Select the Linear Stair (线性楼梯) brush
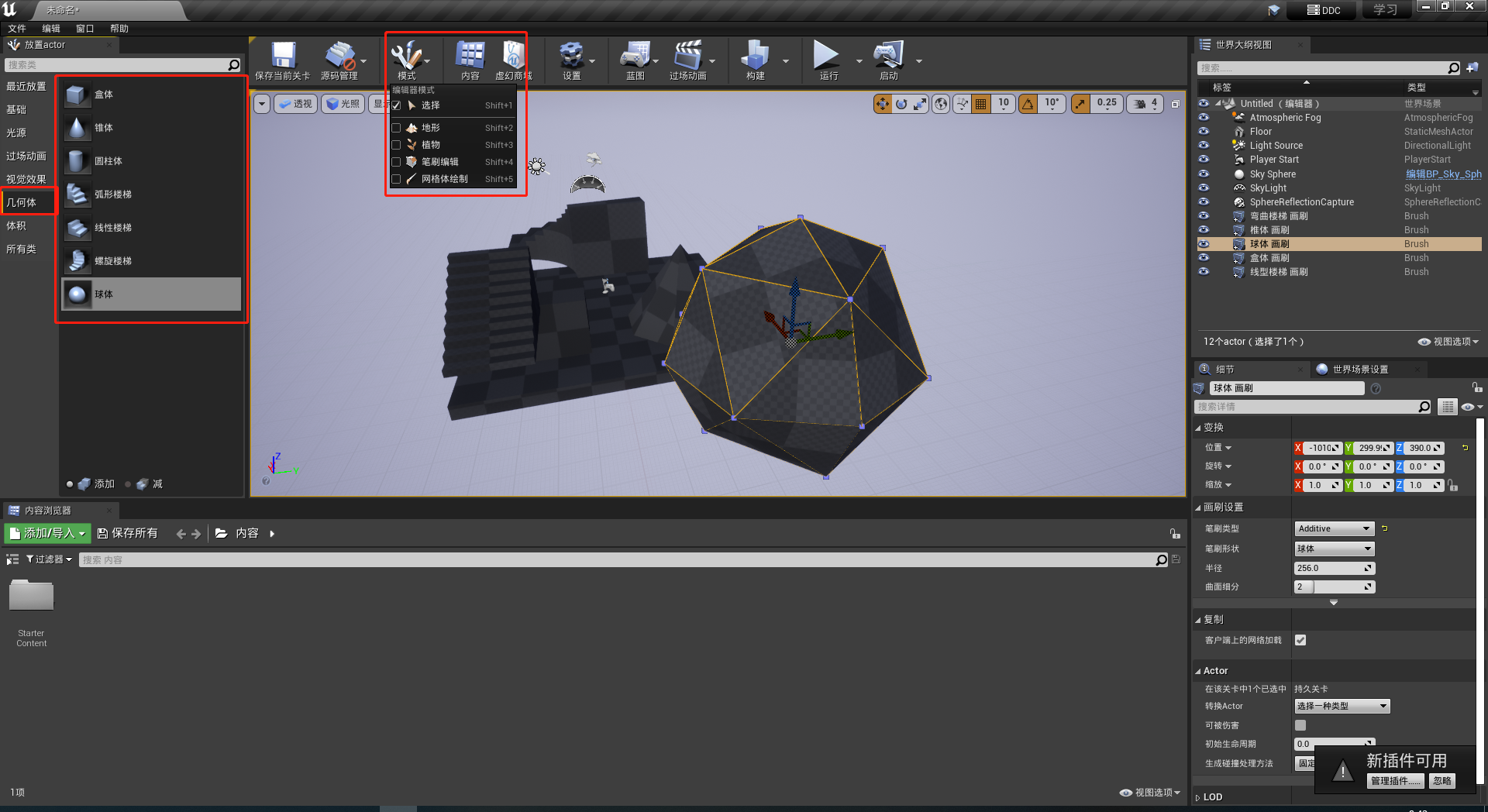This screenshot has width=1488, height=812. click(152, 228)
